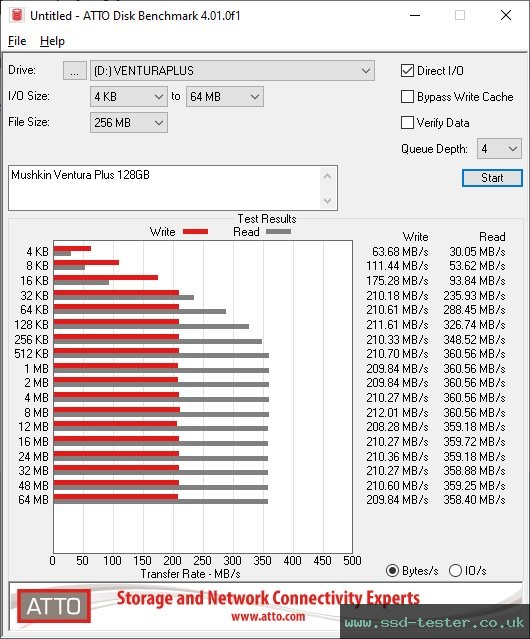Click the description text field Mushkin Ventura Plus
Image resolution: width=530 pixels, height=639 pixels.
[165, 188]
